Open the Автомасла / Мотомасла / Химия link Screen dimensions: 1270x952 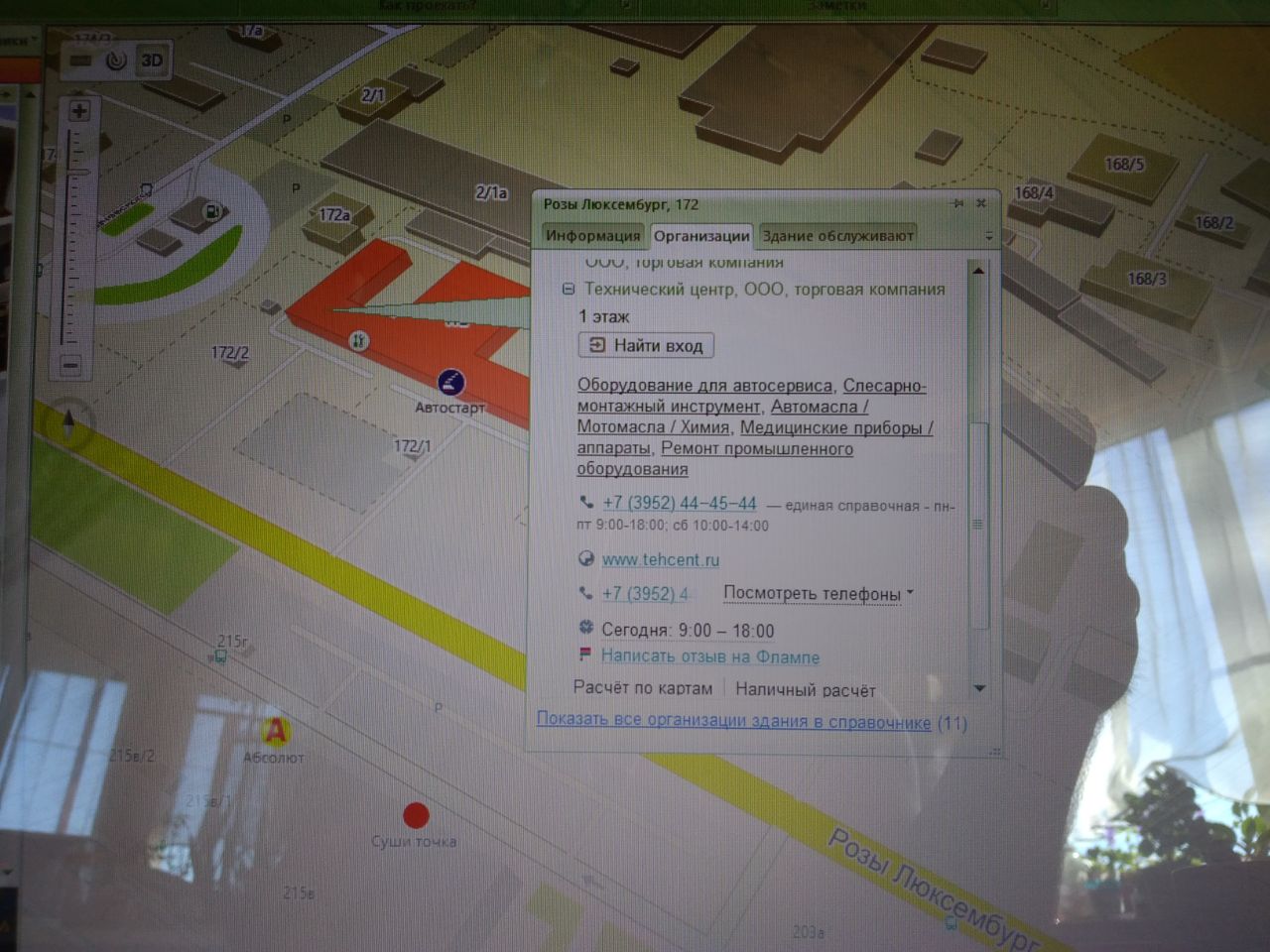(722, 417)
